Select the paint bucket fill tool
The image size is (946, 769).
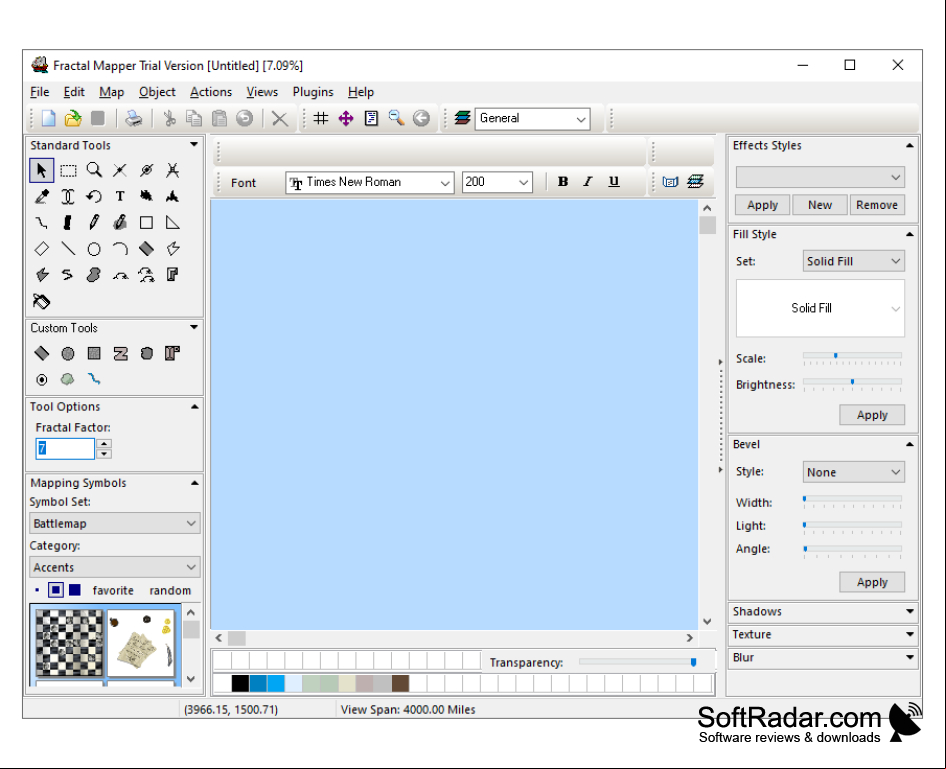click(42, 301)
